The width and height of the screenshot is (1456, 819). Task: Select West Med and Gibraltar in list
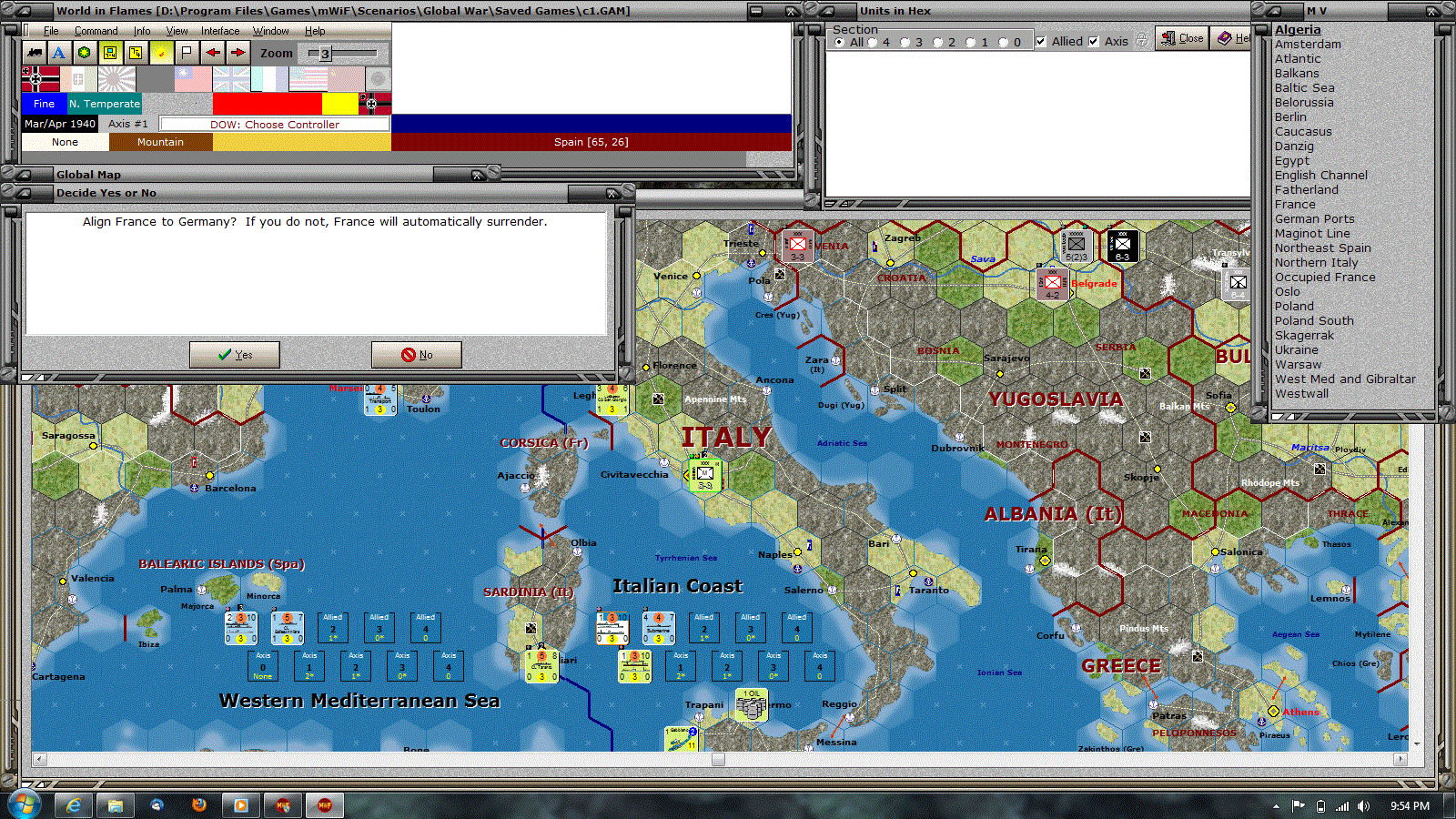(x=1345, y=379)
